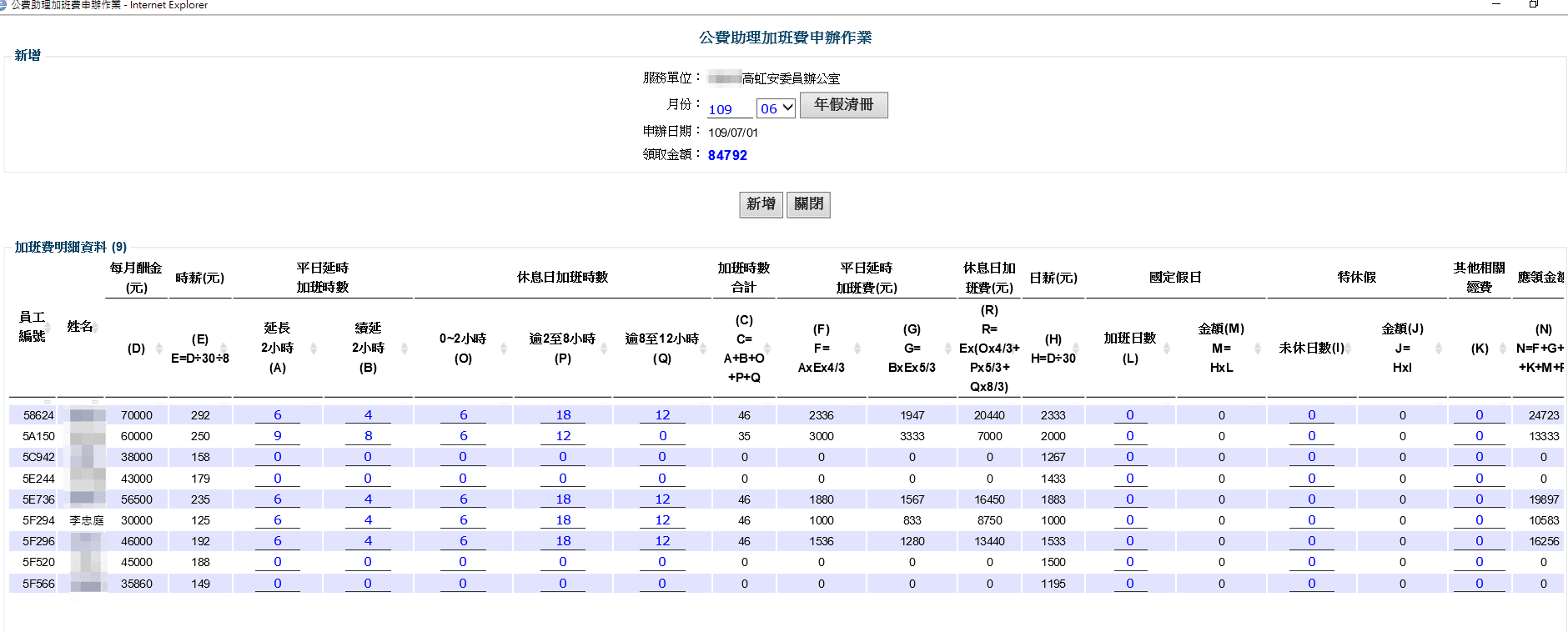Sort by the 時薪 (E) column arrows
This screenshot has height=632, width=1568.
224,349
